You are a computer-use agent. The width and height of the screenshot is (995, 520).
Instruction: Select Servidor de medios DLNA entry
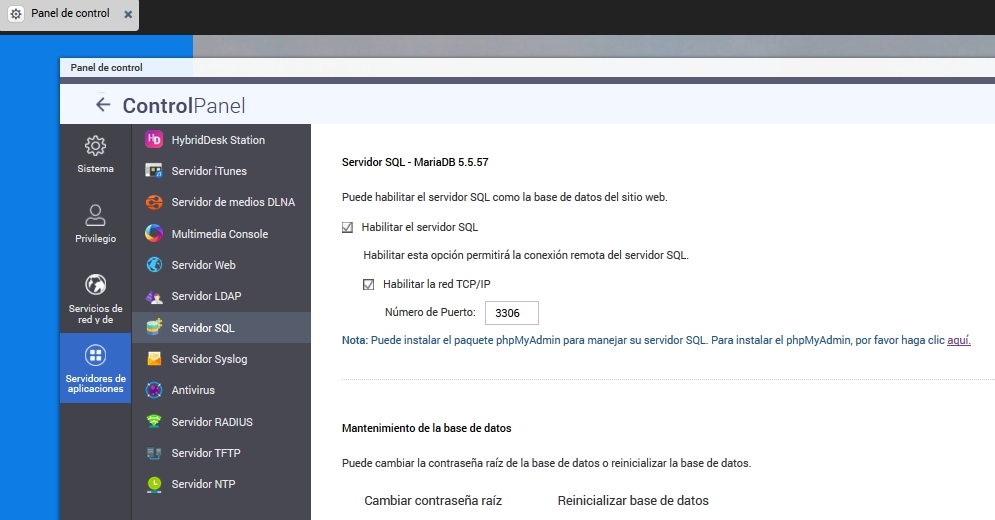click(x=232, y=202)
